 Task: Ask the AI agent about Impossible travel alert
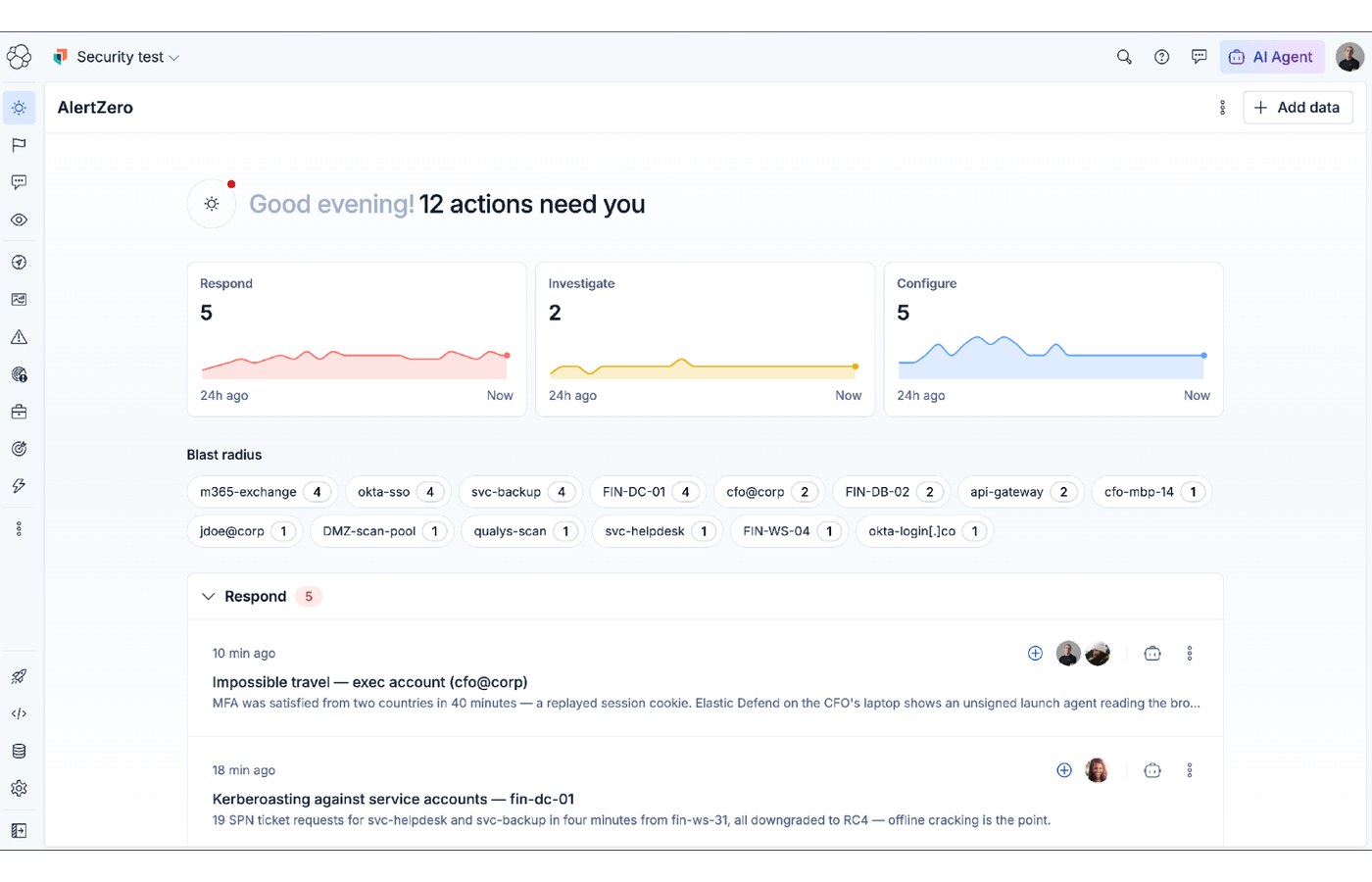[x=1152, y=654]
